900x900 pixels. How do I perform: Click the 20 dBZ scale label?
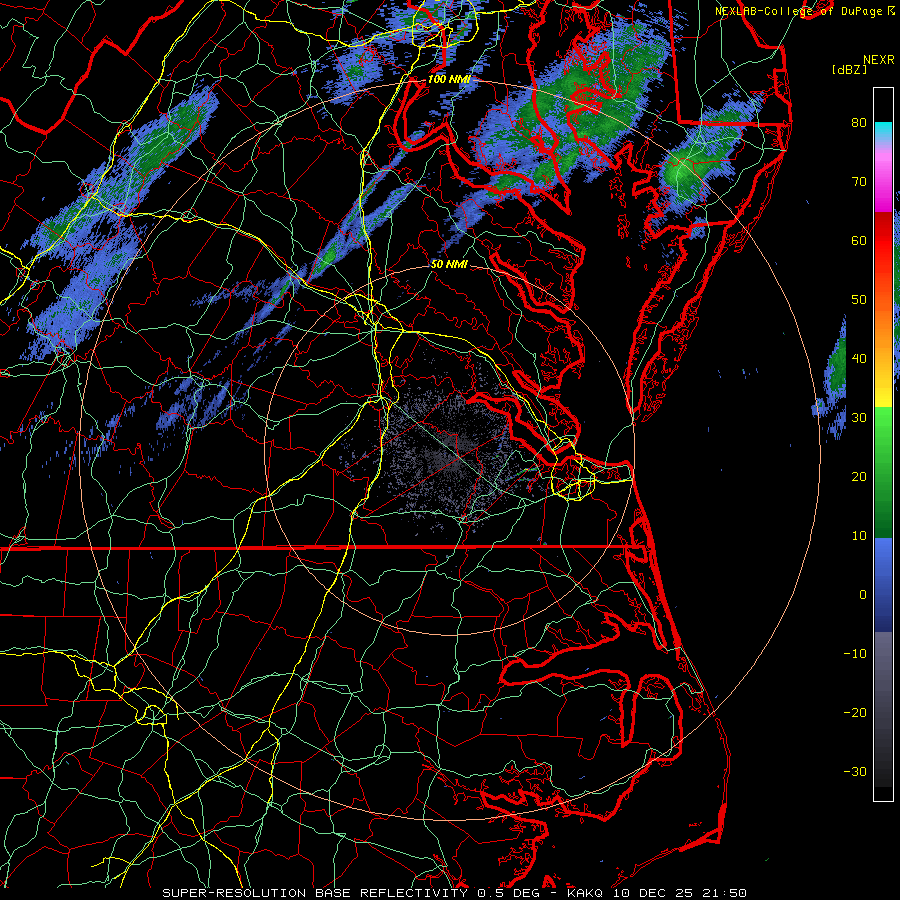(859, 476)
